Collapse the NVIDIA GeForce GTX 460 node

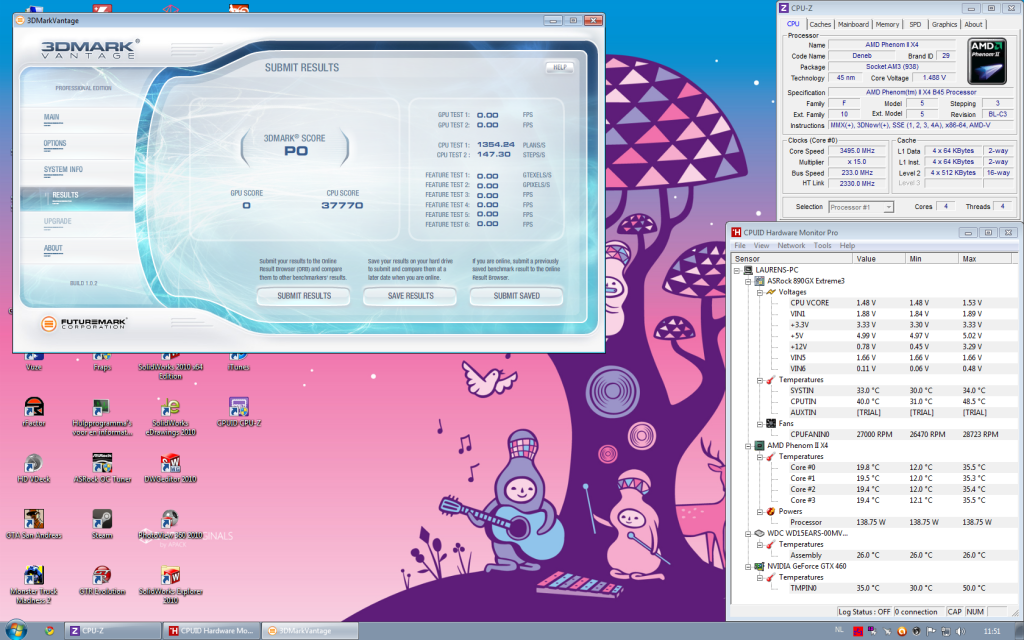click(748, 566)
